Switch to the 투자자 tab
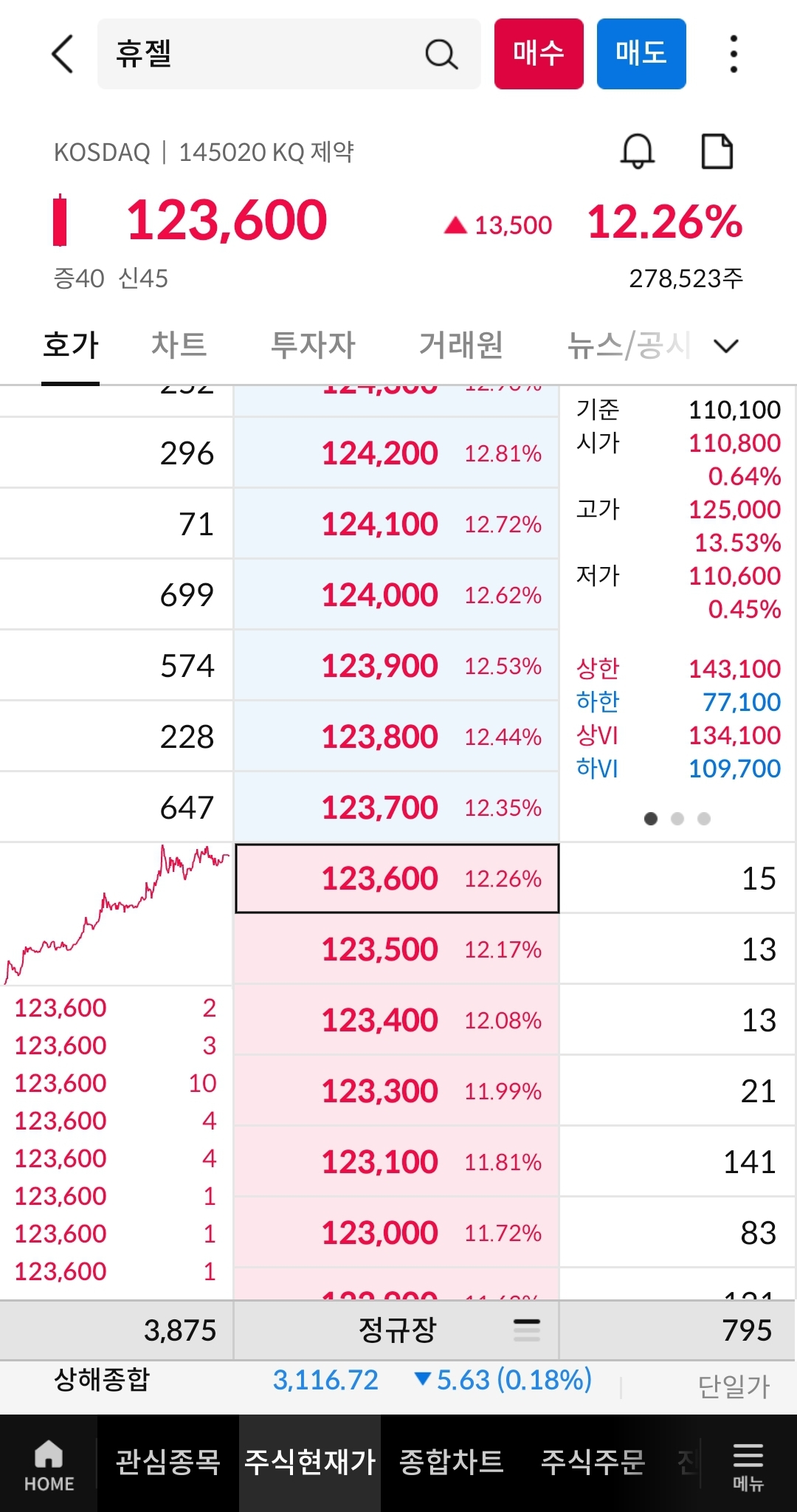 313,345
